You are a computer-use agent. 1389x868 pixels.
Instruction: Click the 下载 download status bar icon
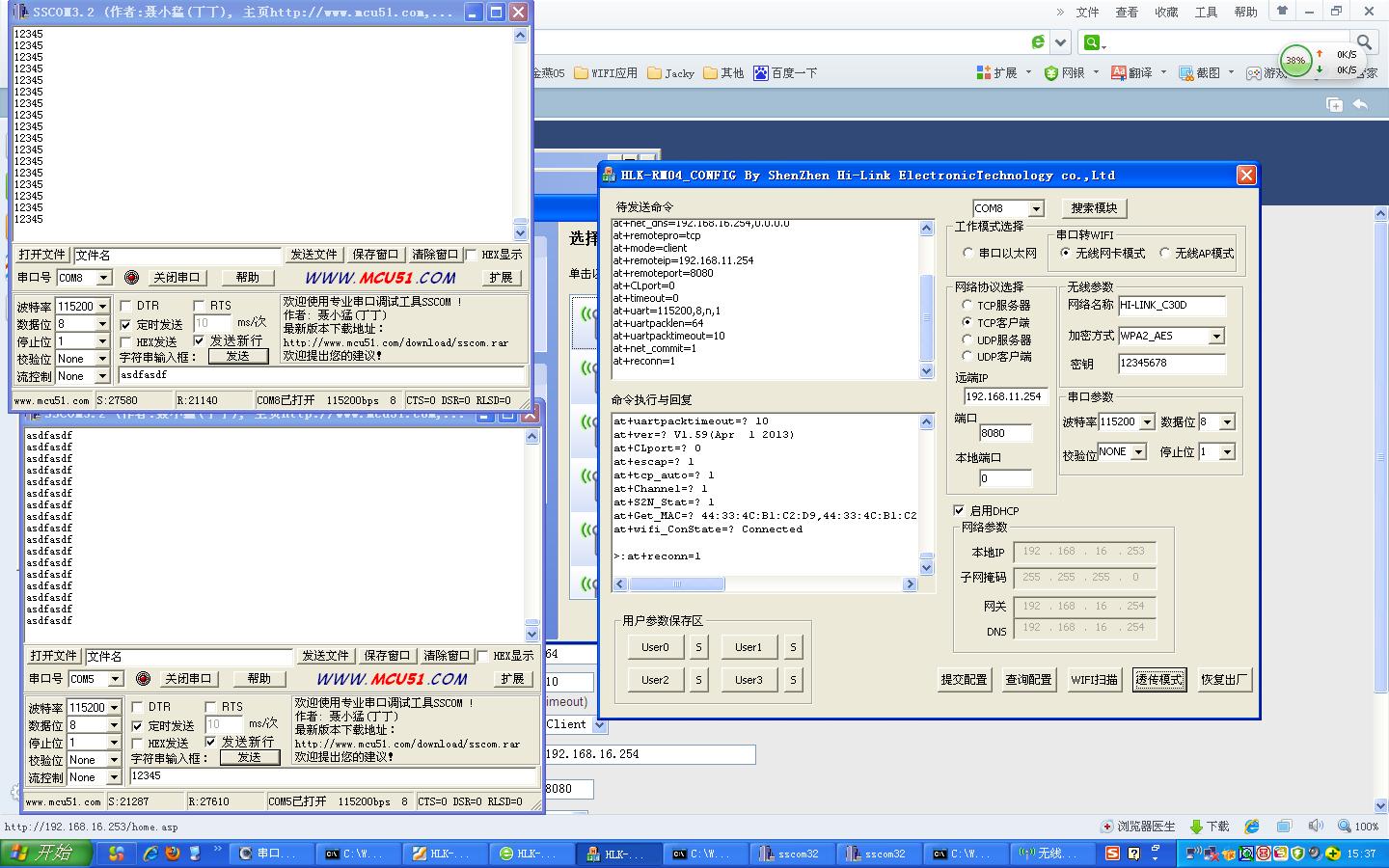[x=1210, y=827]
